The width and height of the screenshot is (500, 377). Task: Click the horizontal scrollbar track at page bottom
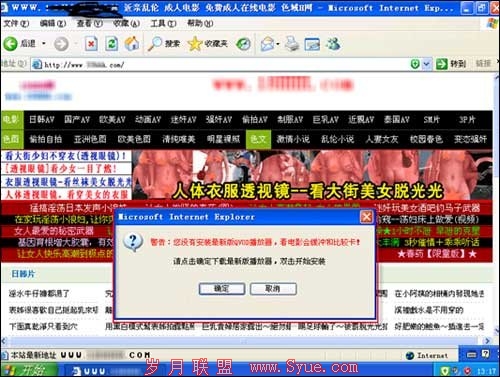click(245, 341)
